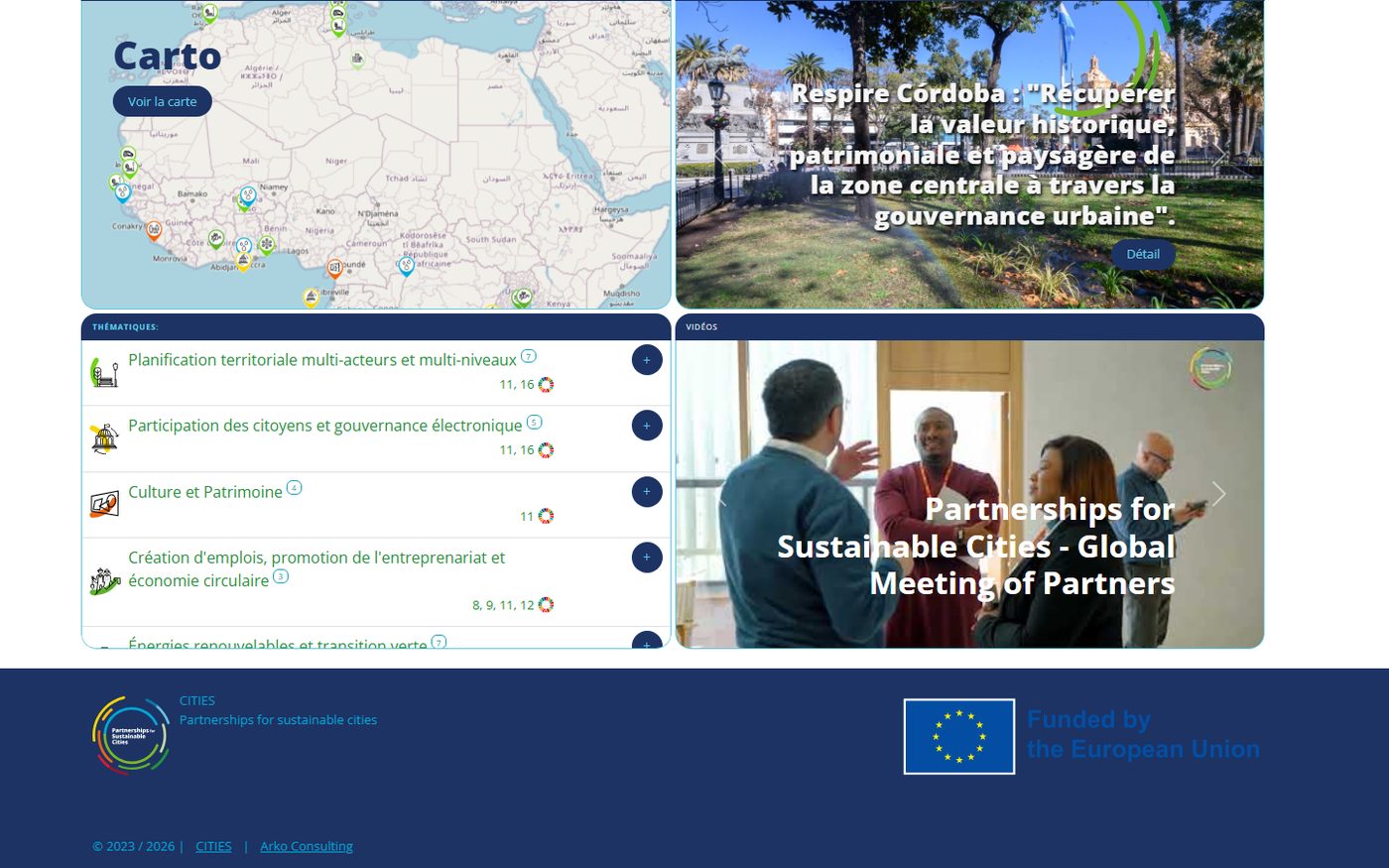Screen dimensions: 1389x868
Task: Go to next video with right arrow
Action: [x=1218, y=494]
